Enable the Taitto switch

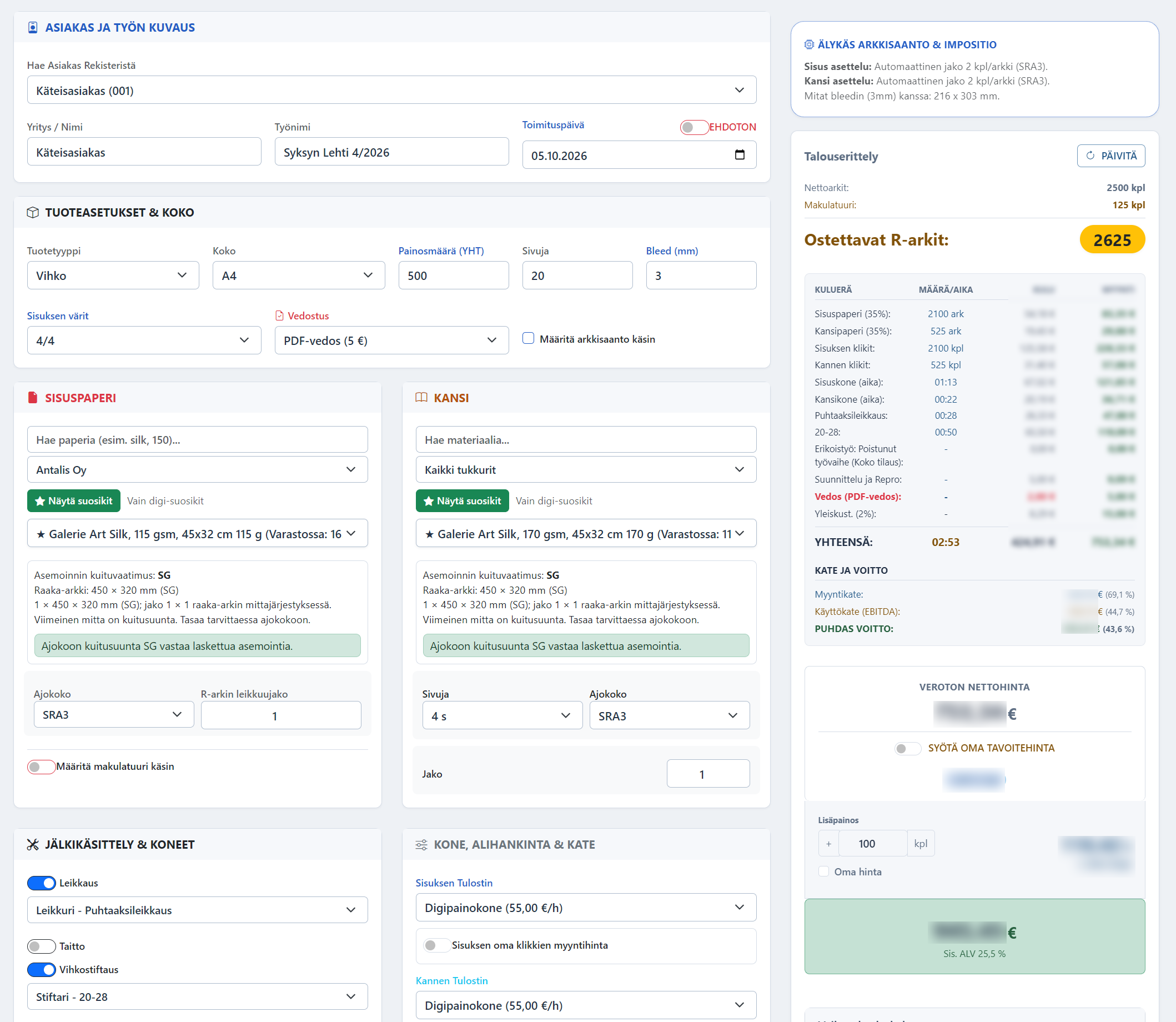pos(42,946)
